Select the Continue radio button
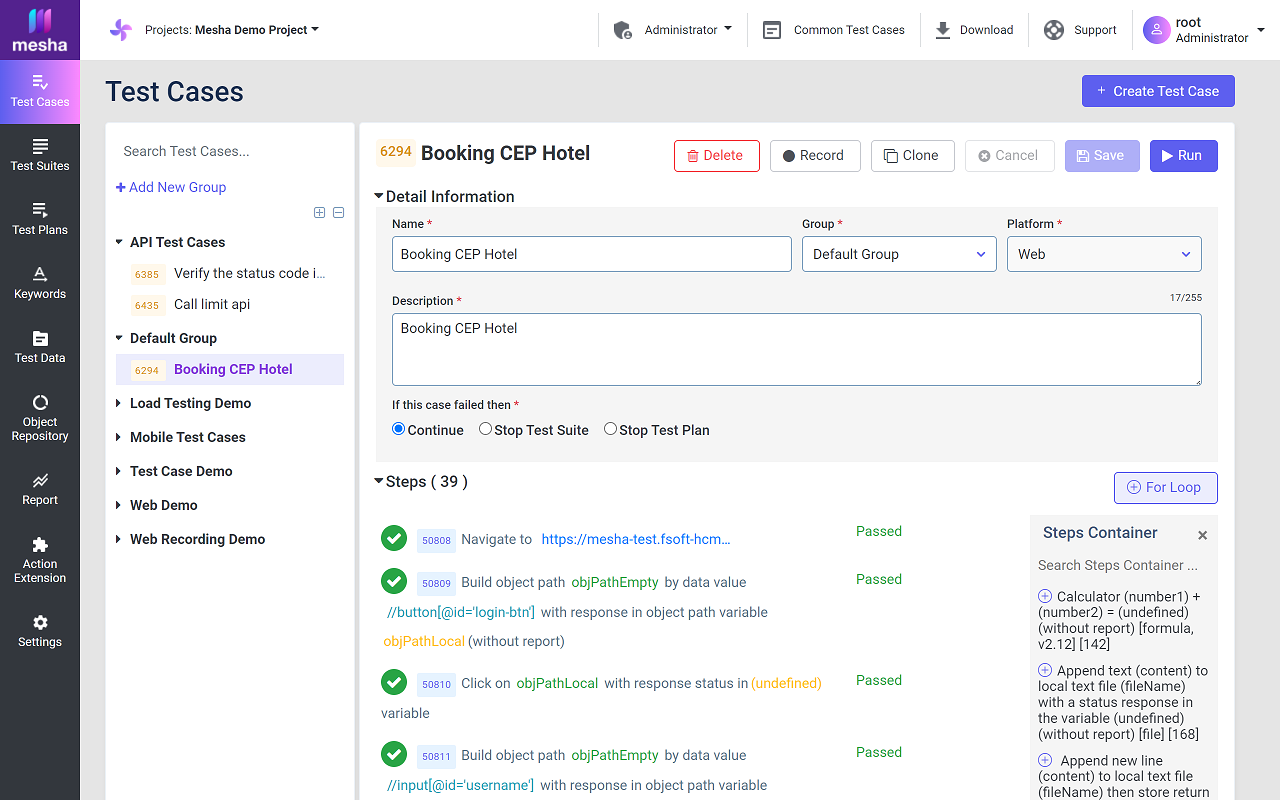This screenshot has width=1280, height=800. point(399,429)
